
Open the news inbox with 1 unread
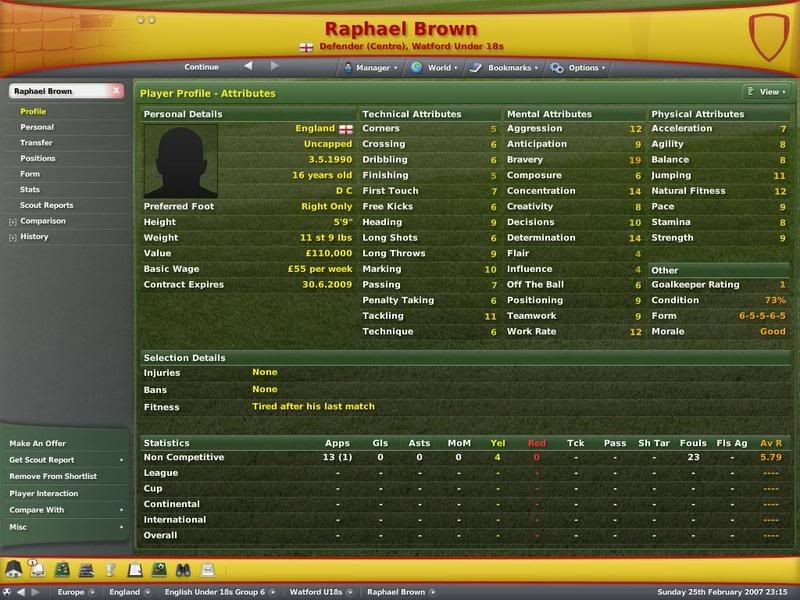[37, 568]
